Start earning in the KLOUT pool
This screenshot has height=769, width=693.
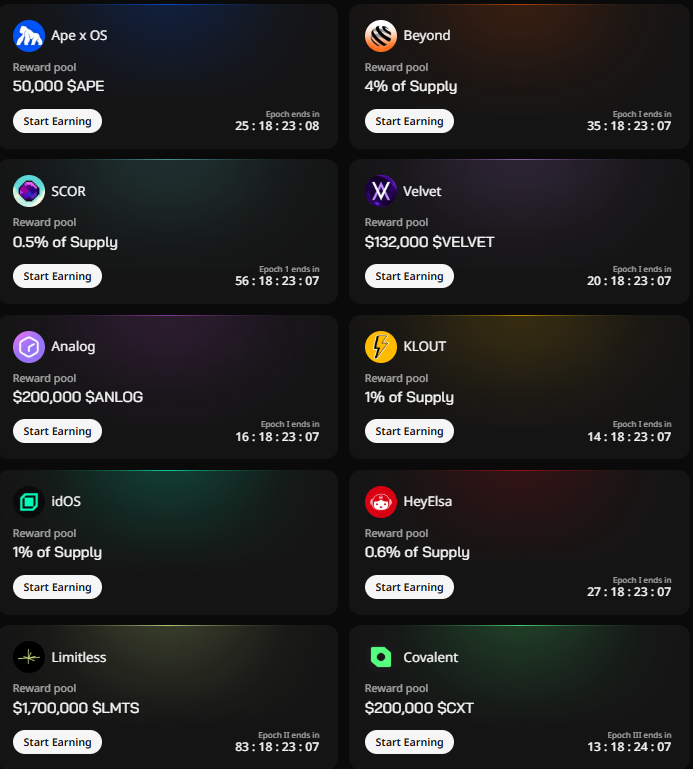click(409, 431)
